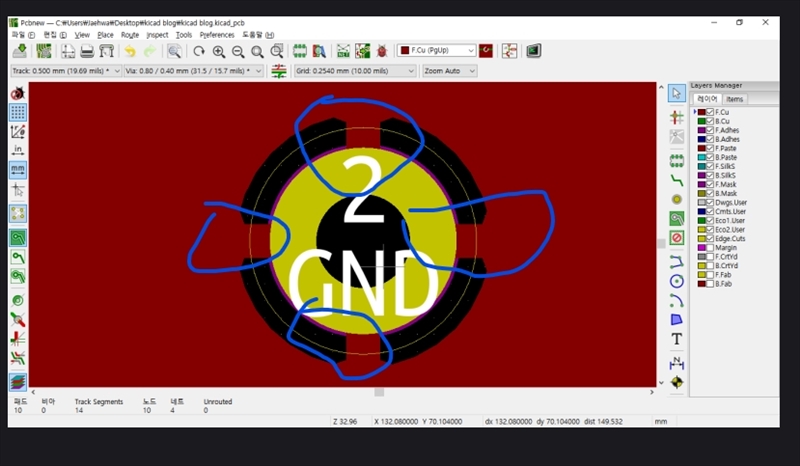Select the Route tracks tool
The height and width of the screenshot is (466, 800).
(x=677, y=178)
